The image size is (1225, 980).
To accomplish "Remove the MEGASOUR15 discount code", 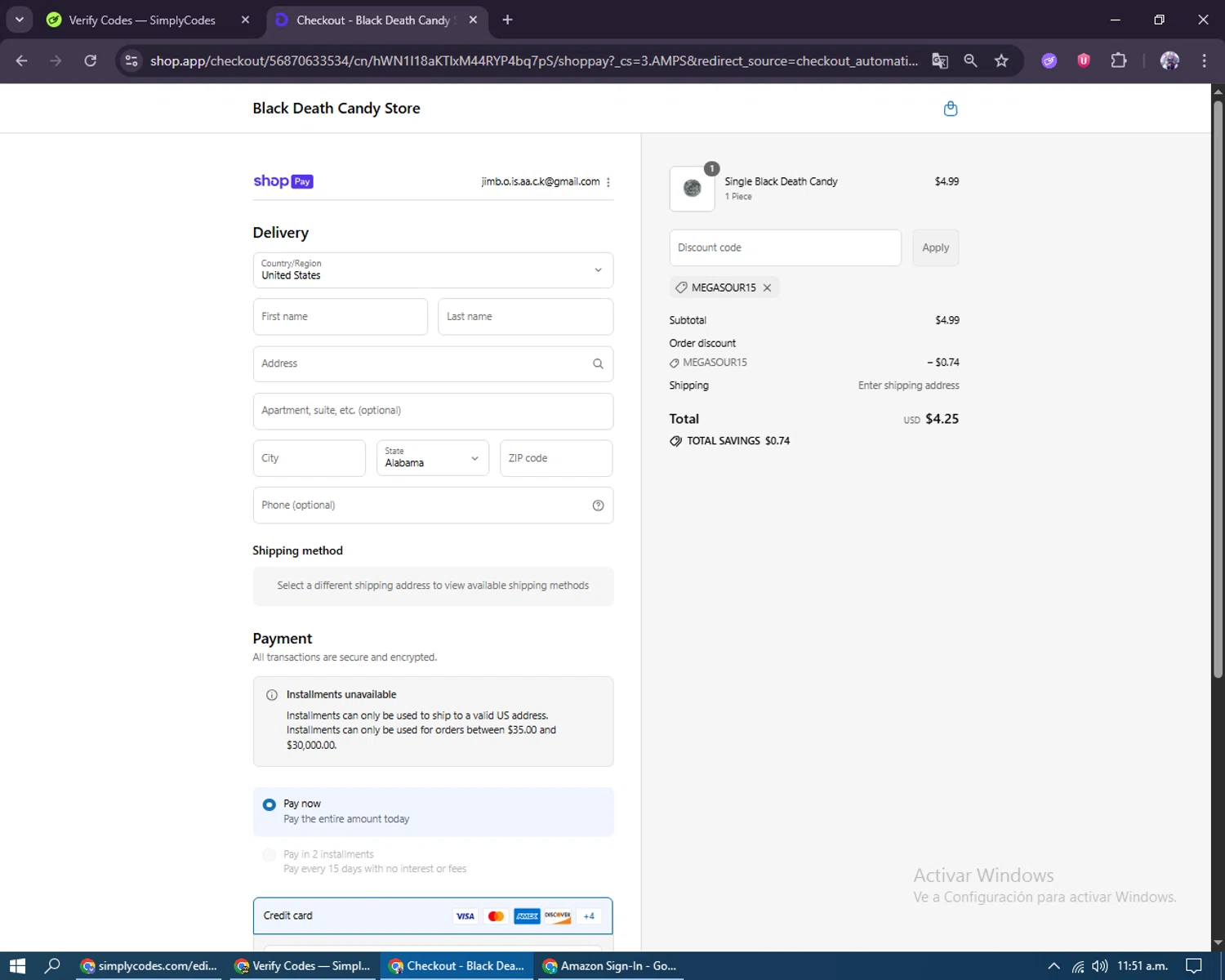I will pyautogui.click(x=767, y=288).
